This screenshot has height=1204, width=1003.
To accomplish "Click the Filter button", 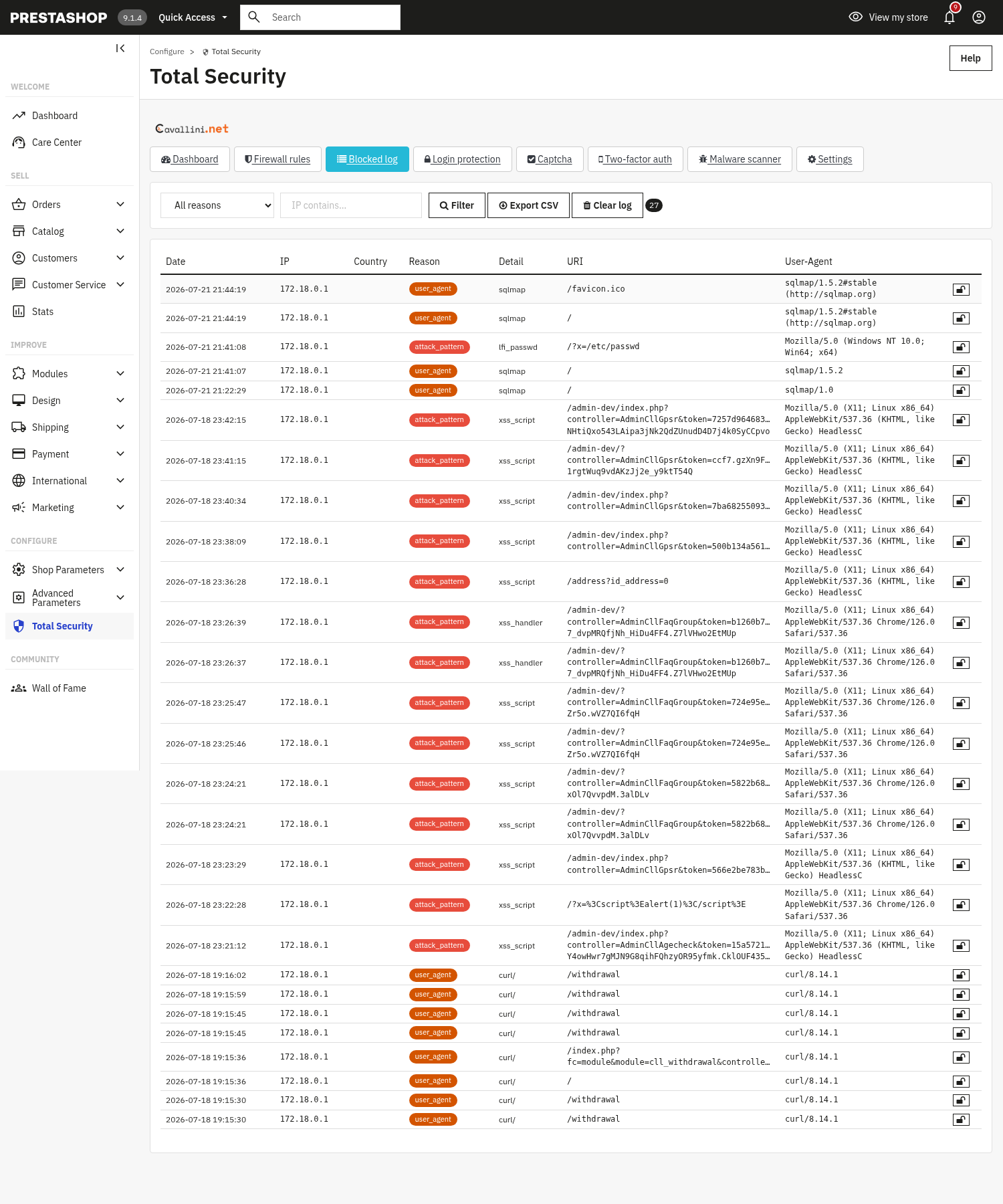I will pyautogui.click(x=457, y=205).
